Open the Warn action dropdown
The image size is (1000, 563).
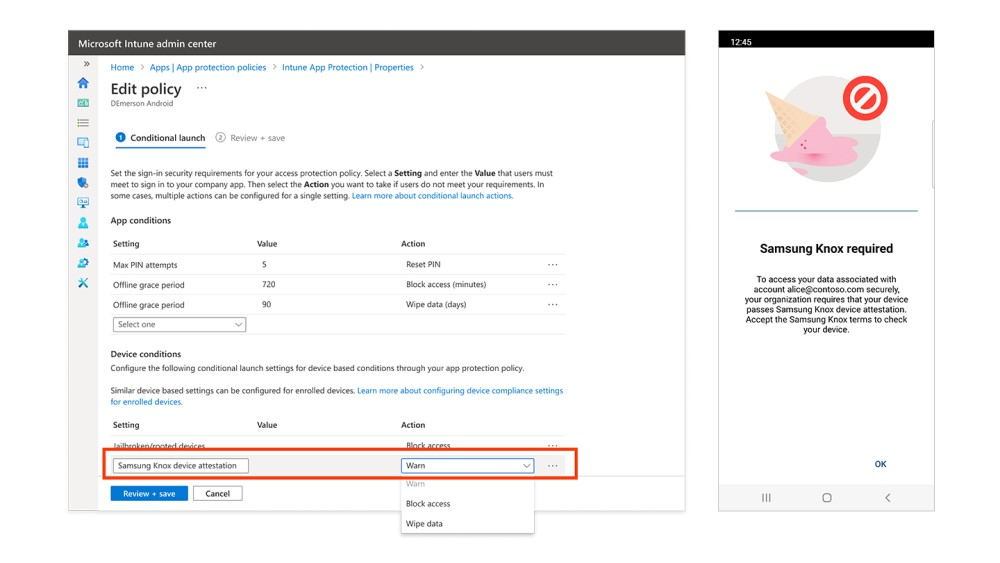pos(467,465)
